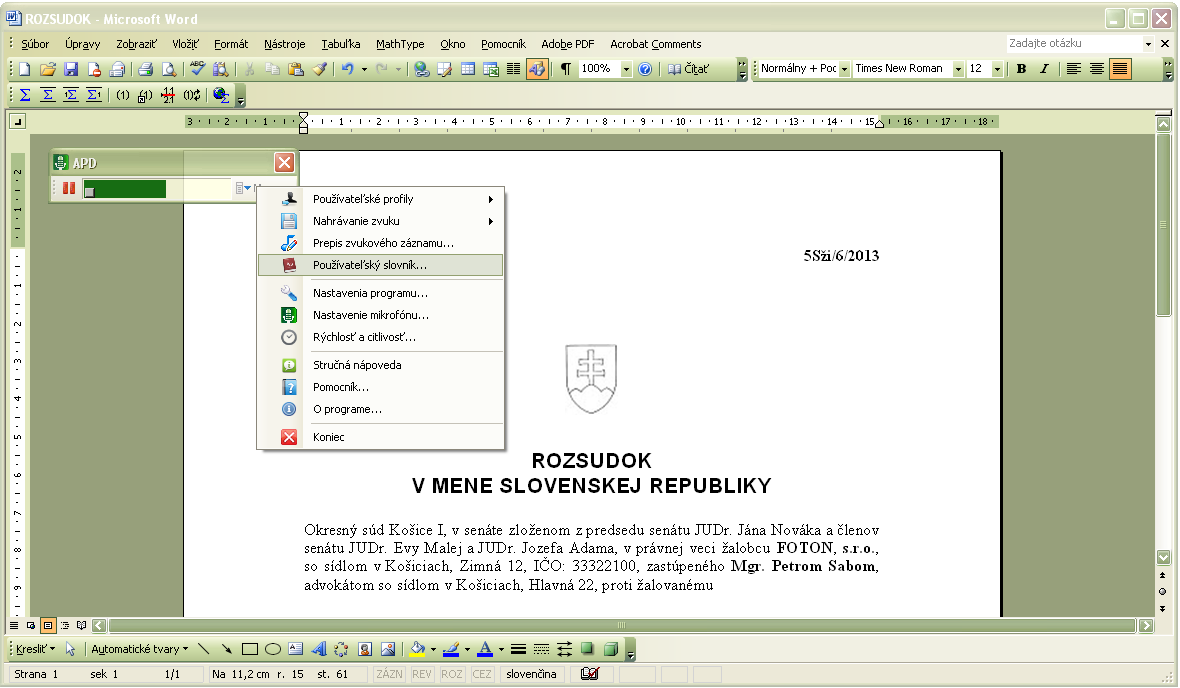This screenshot has width=1180, height=688.
Task: Click the fill color paint bucket swatch
Action: click(x=418, y=649)
